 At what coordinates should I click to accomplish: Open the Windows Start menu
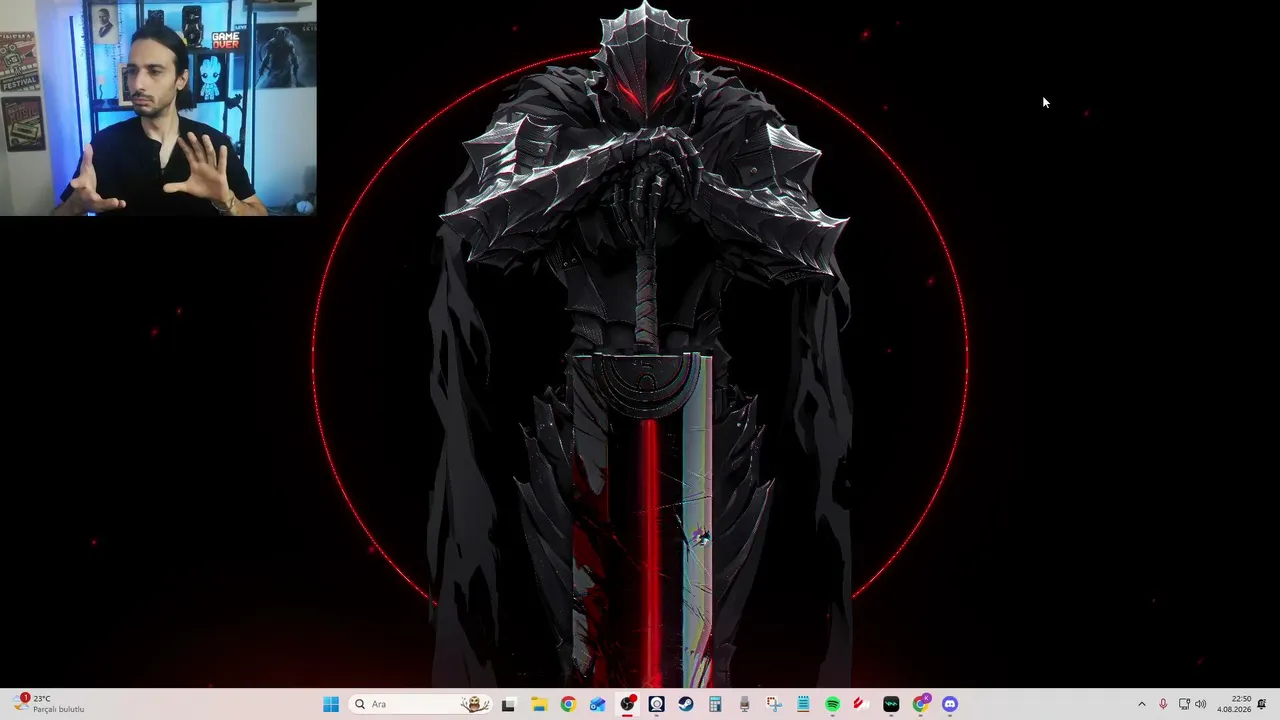(331, 704)
